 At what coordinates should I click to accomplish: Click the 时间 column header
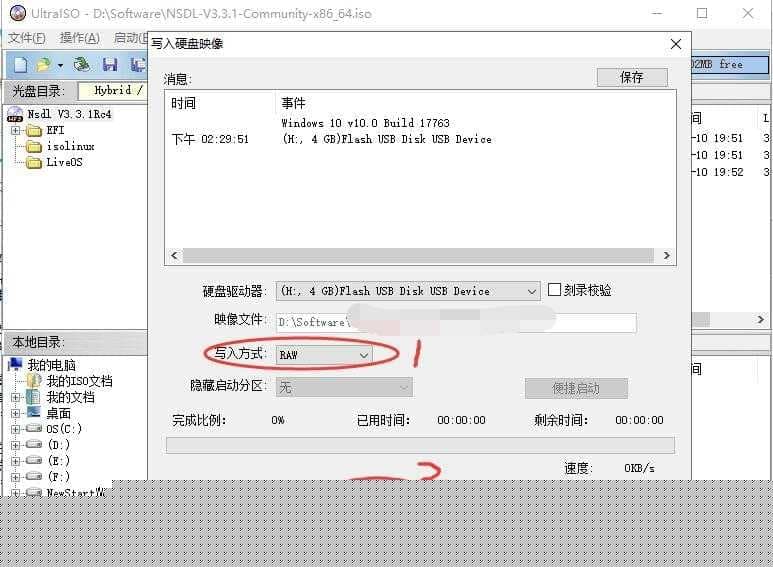tap(183, 103)
